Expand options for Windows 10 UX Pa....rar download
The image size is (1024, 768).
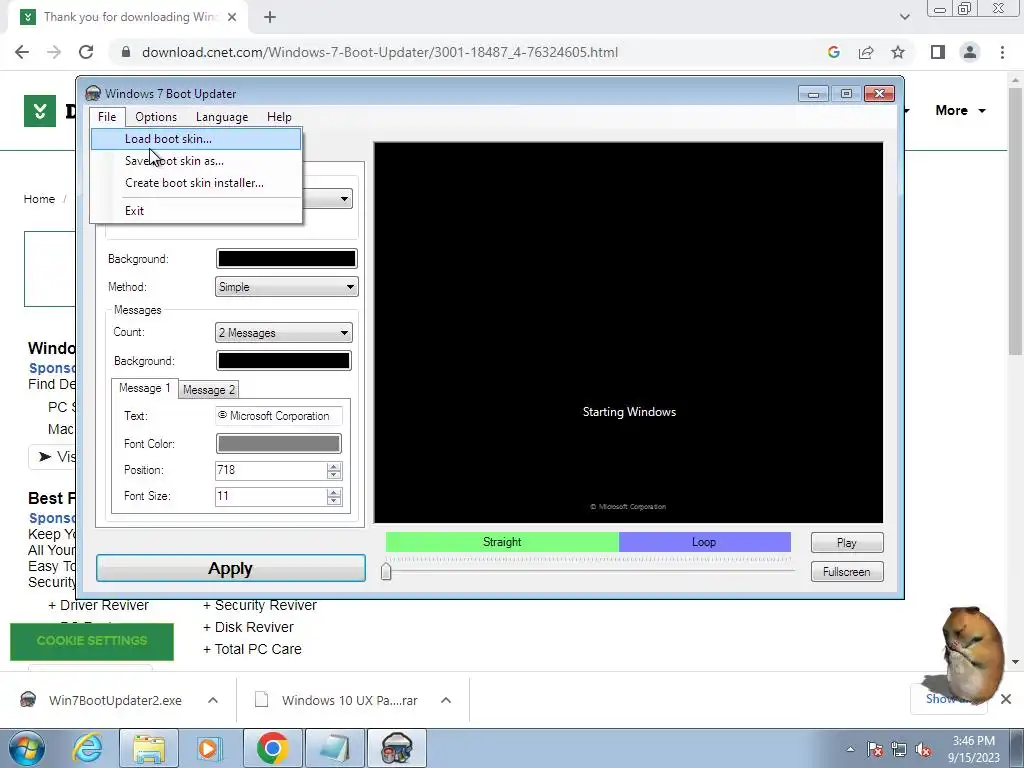446,700
